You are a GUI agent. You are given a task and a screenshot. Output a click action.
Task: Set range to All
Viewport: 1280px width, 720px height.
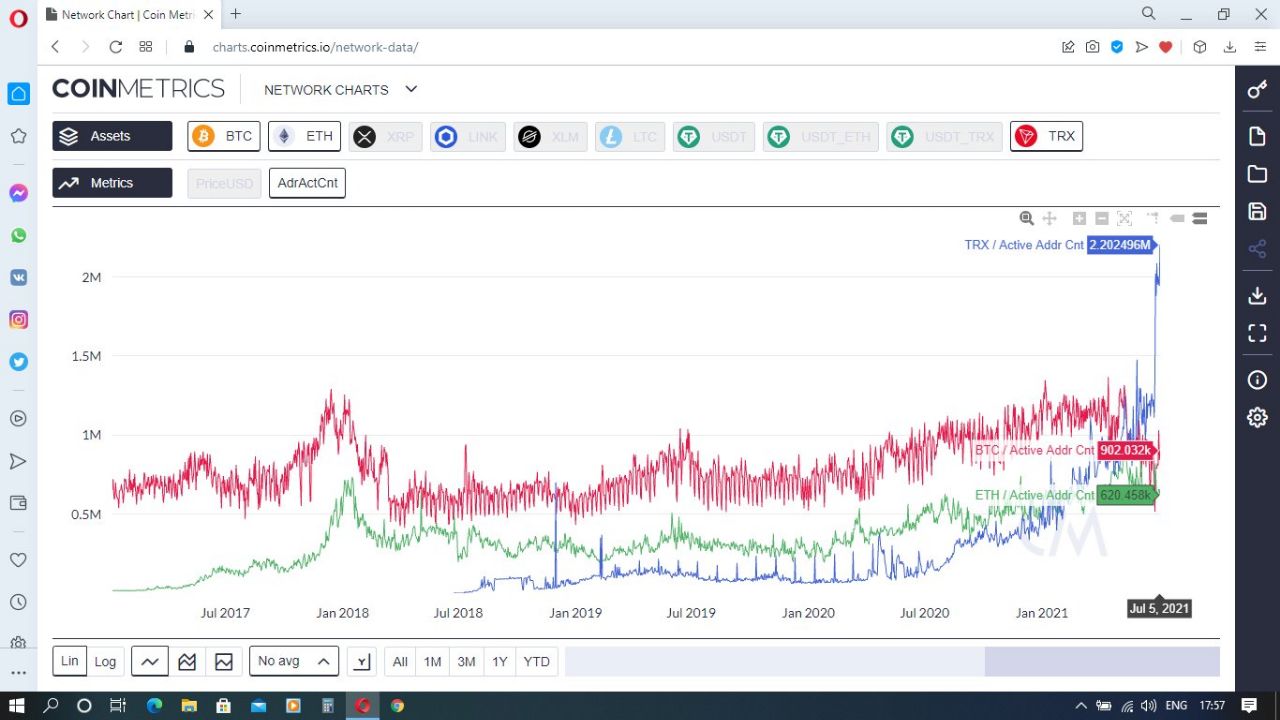[400, 661]
